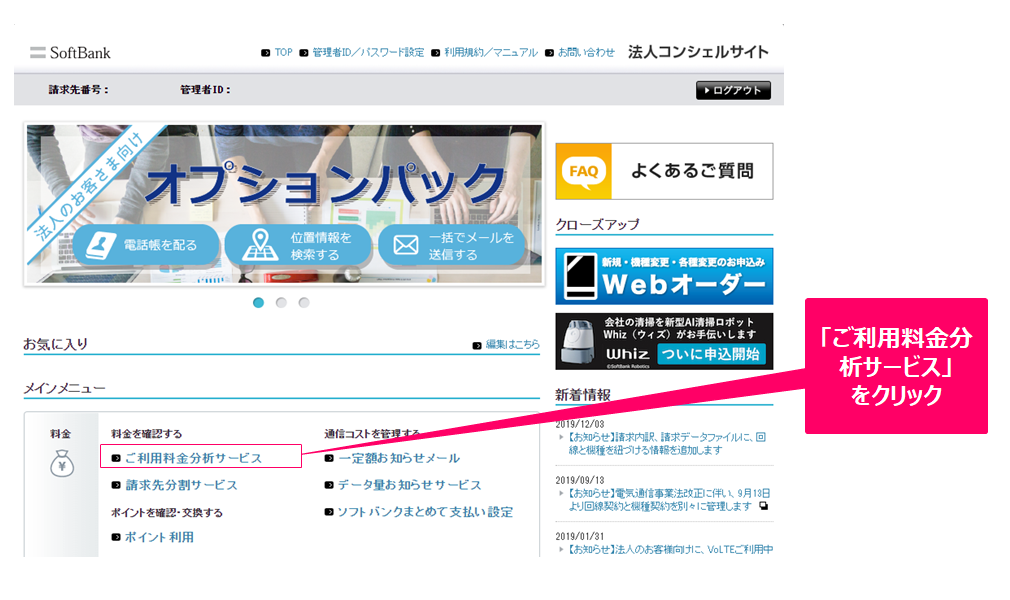Click the smartphone icon on Webオーダー banner
This screenshot has height=600, width=1010.
click(580, 276)
